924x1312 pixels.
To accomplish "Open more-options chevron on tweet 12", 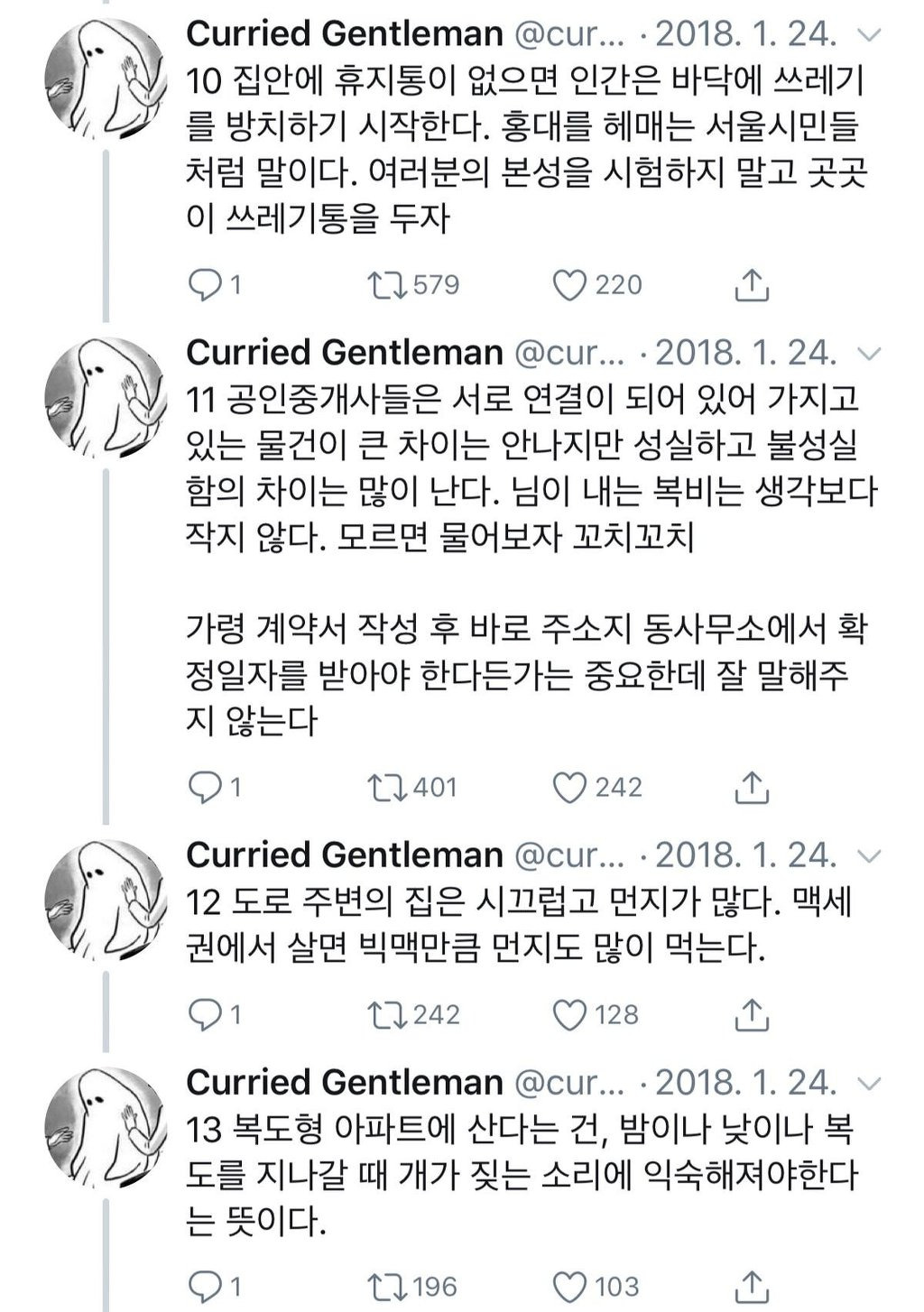I will click(x=869, y=855).
